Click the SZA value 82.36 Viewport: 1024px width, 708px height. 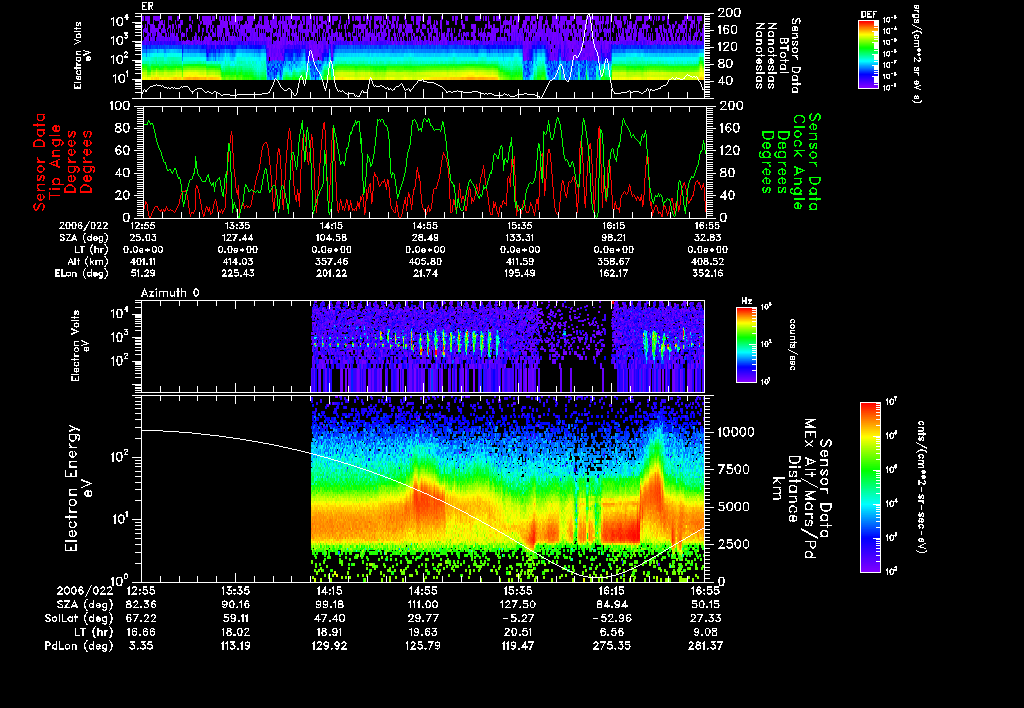point(142,605)
